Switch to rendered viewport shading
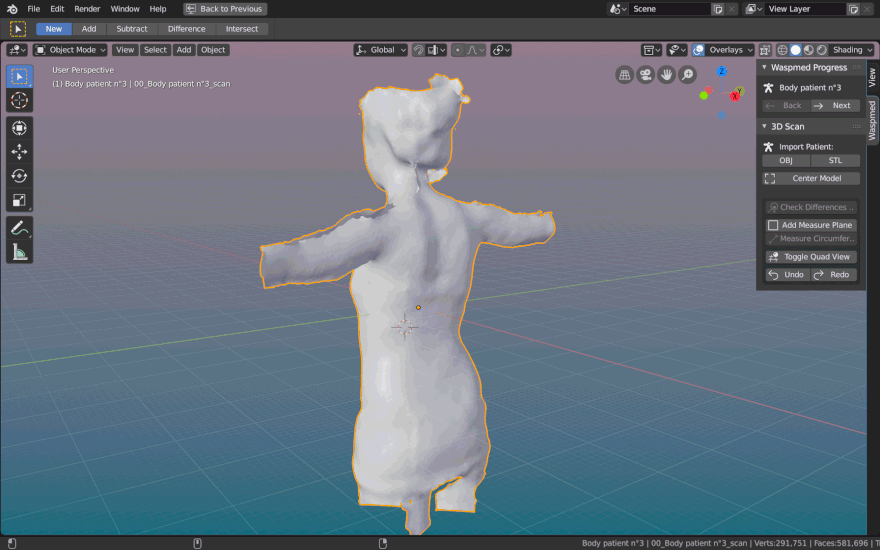 pyautogui.click(x=822, y=50)
